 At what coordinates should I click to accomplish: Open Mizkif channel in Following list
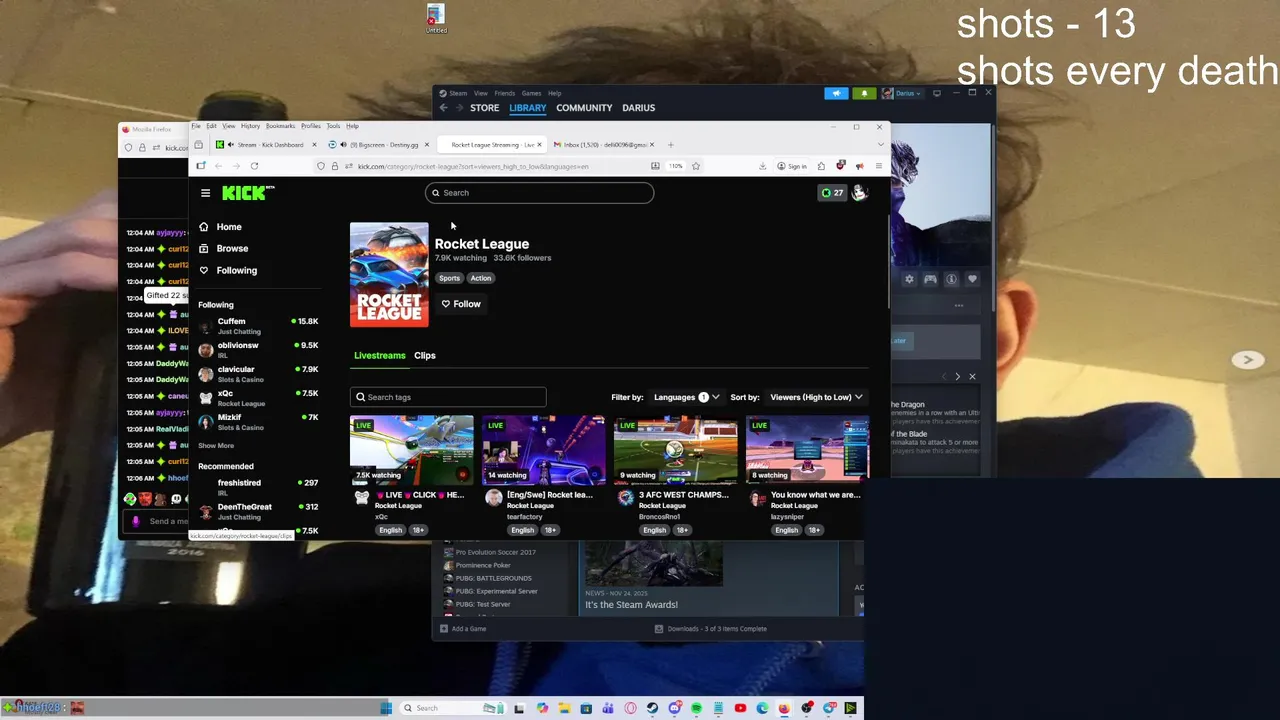258,422
